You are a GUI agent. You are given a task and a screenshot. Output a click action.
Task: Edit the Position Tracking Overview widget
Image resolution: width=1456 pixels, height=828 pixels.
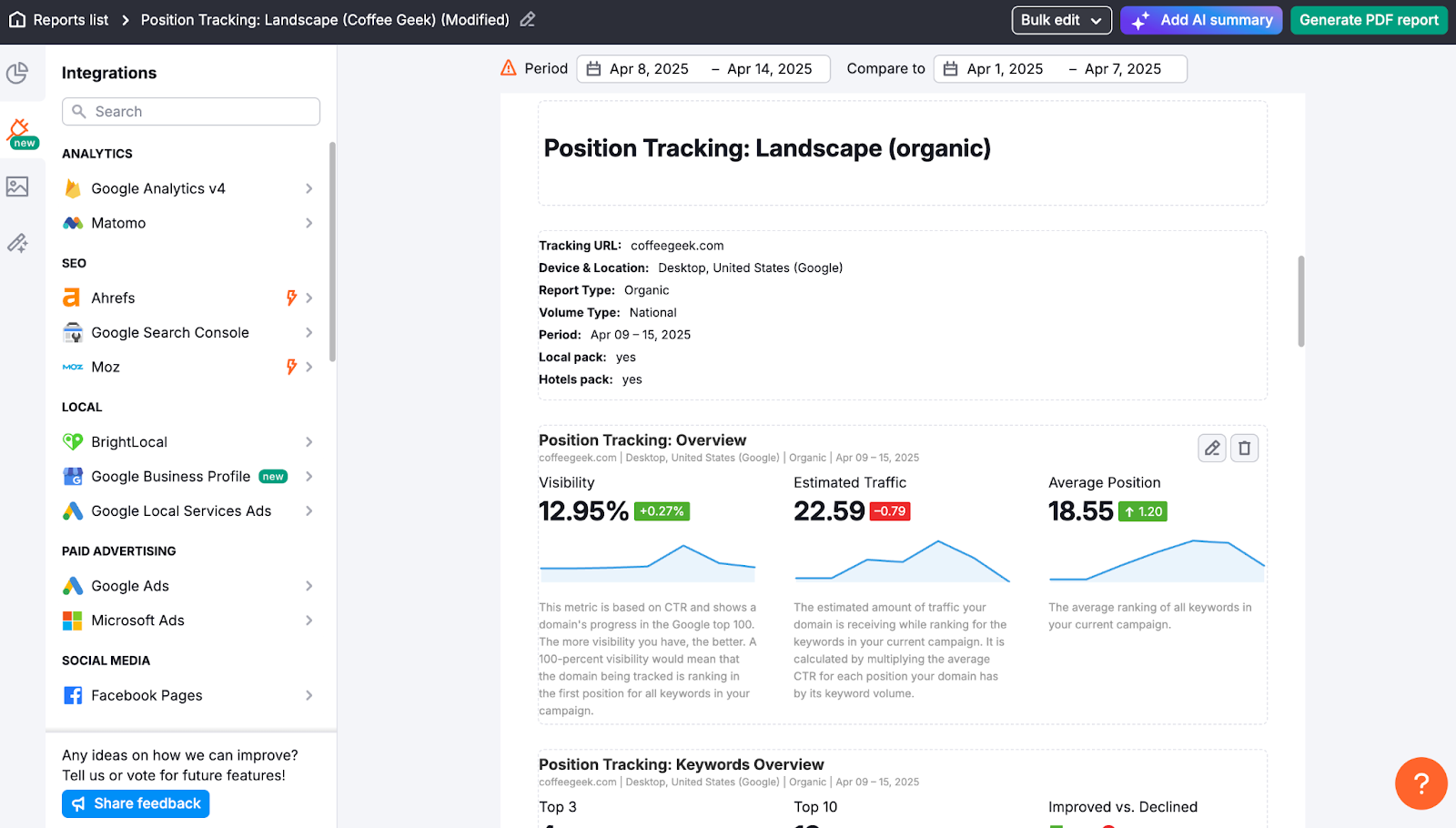[1212, 448]
